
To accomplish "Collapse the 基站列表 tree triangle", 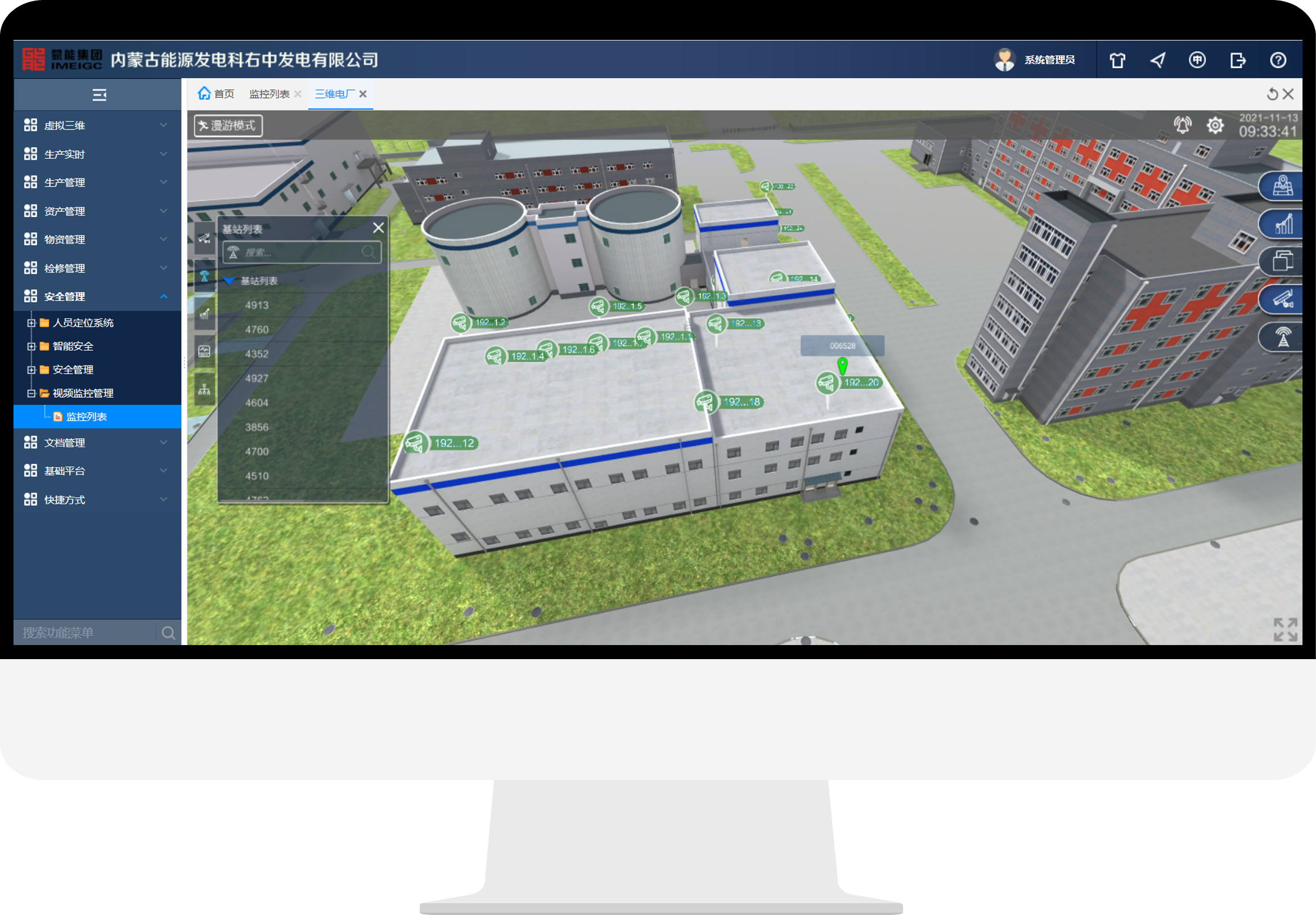I will tap(229, 281).
